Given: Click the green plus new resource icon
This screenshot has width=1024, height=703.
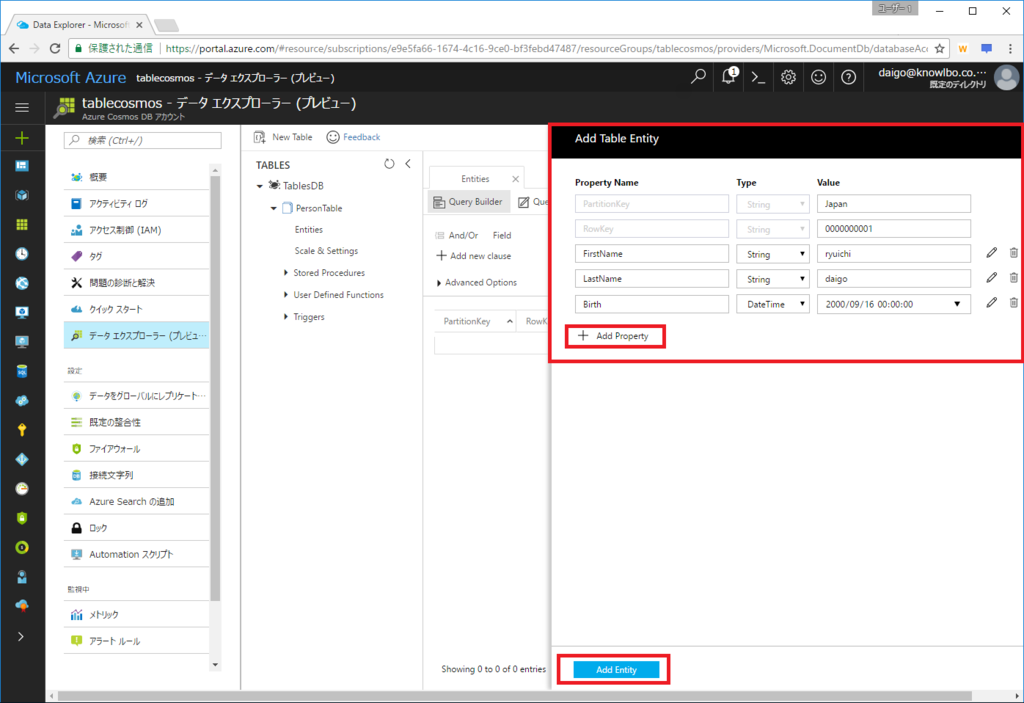Looking at the screenshot, I should click(22, 137).
